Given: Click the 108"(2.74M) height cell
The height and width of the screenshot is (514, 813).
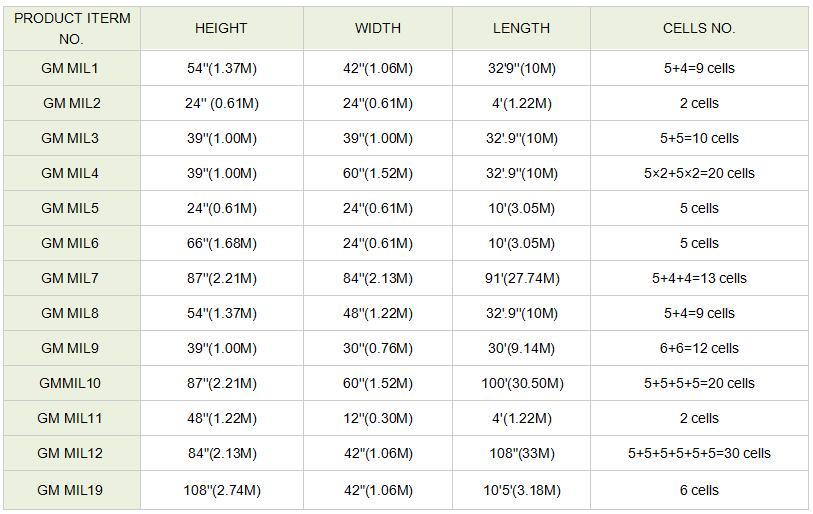Looking at the screenshot, I should (221, 490).
